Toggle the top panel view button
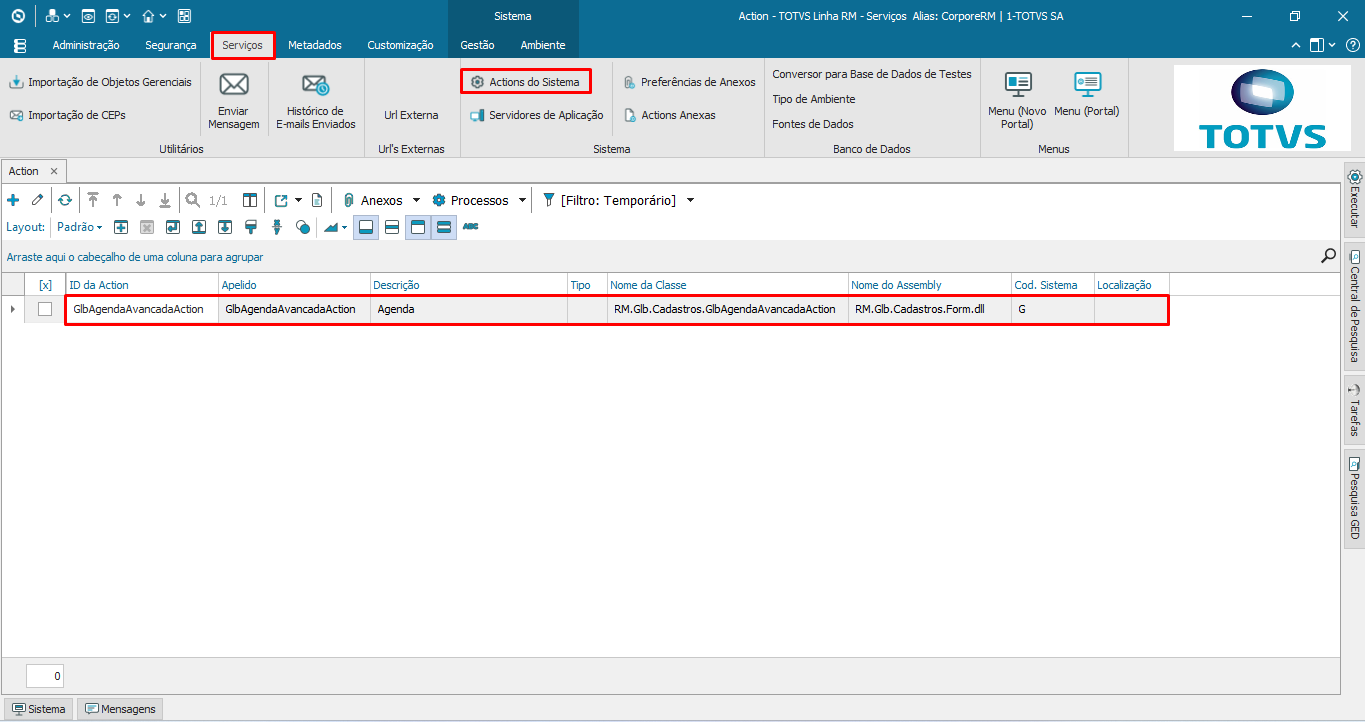The width and height of the screenshot is (1365, 722). (418, 227)
